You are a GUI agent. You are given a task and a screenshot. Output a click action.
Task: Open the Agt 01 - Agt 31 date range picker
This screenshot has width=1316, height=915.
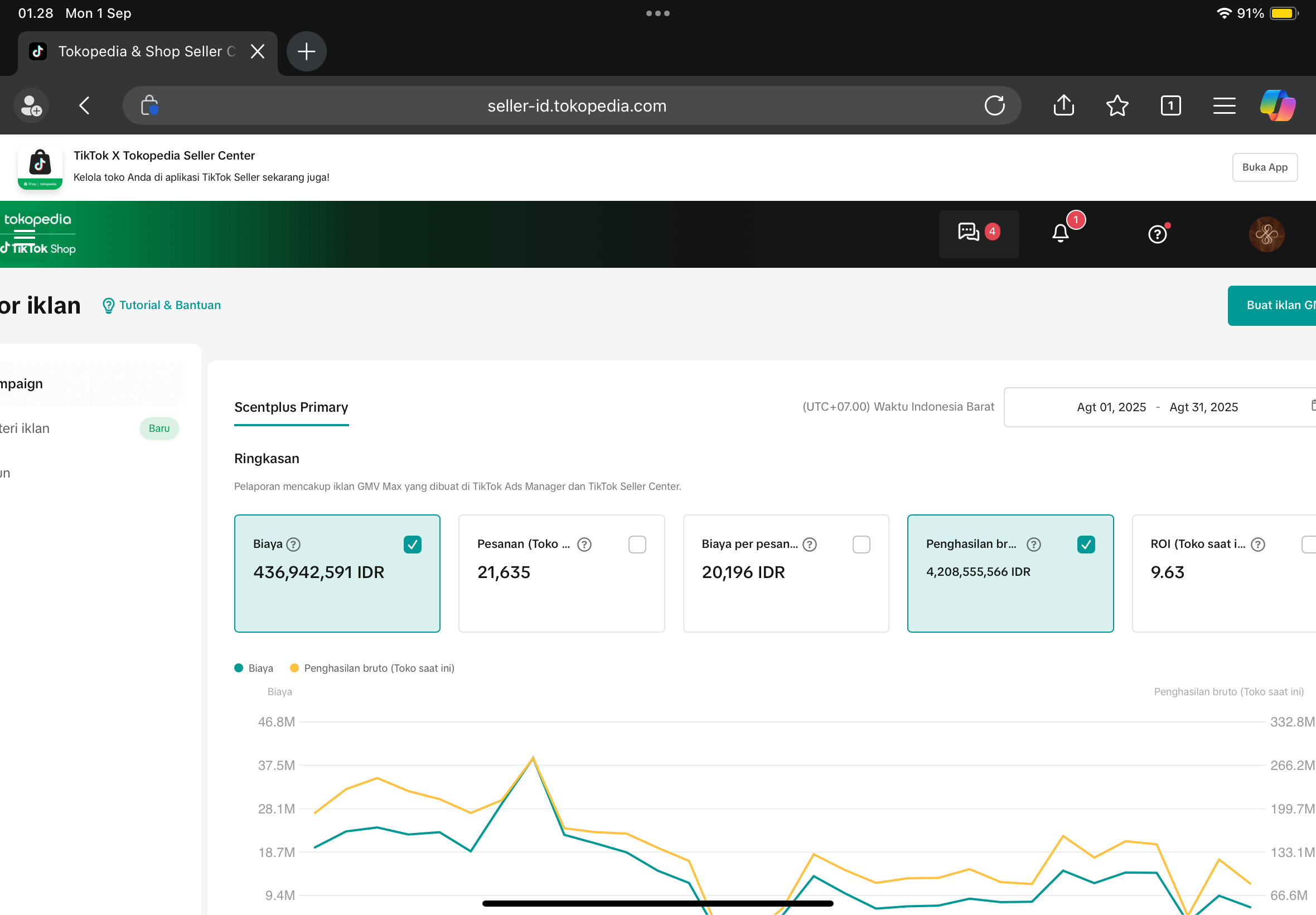coord(1157,407)
